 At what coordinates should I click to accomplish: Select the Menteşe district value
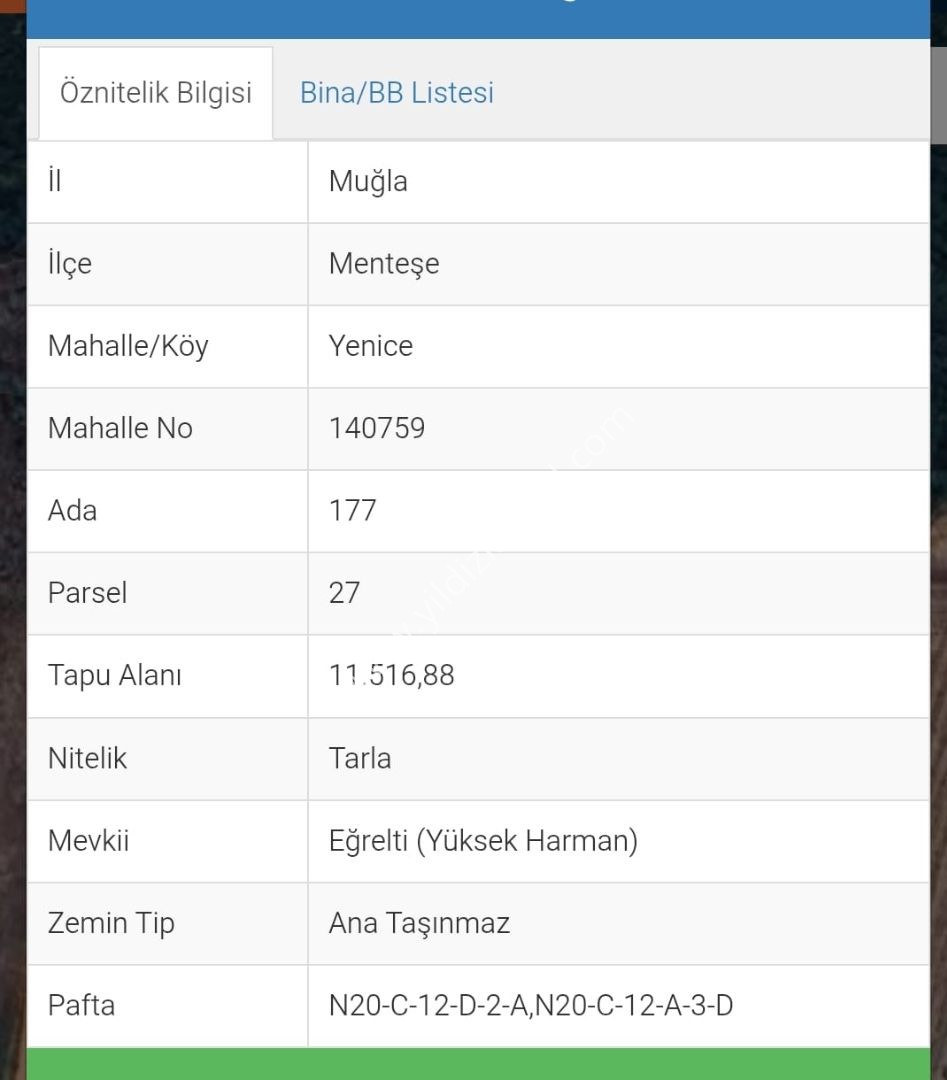384,264
